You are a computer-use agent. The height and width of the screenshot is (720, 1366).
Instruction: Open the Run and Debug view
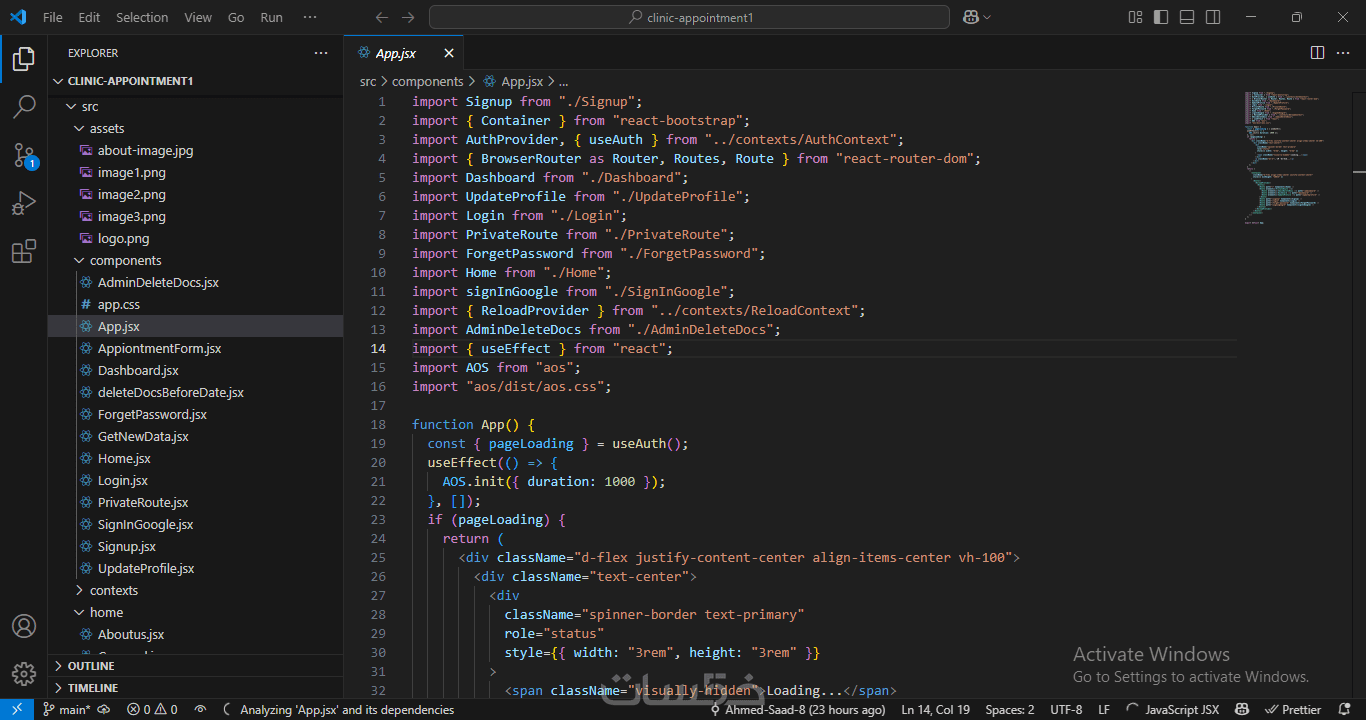point(24,204)
